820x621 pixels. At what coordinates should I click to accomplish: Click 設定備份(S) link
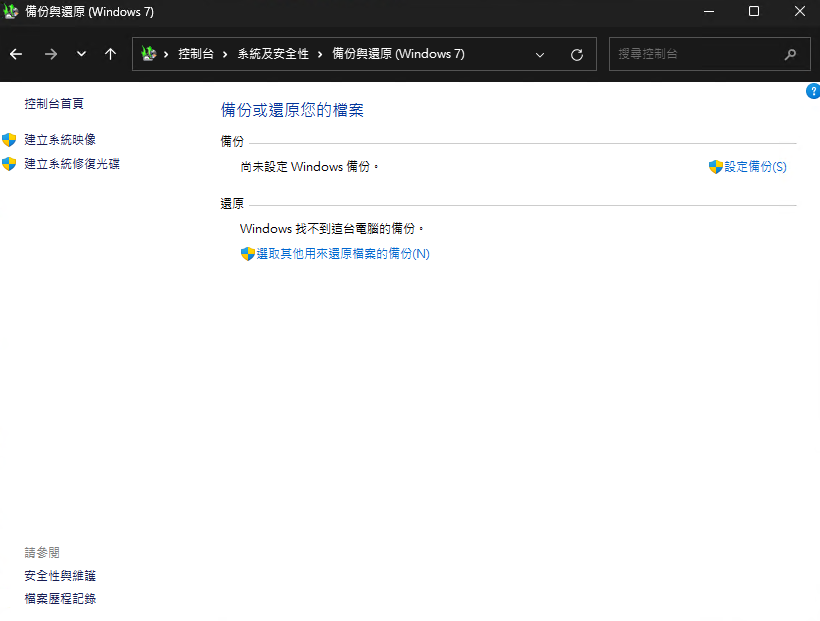pos(755,167)
